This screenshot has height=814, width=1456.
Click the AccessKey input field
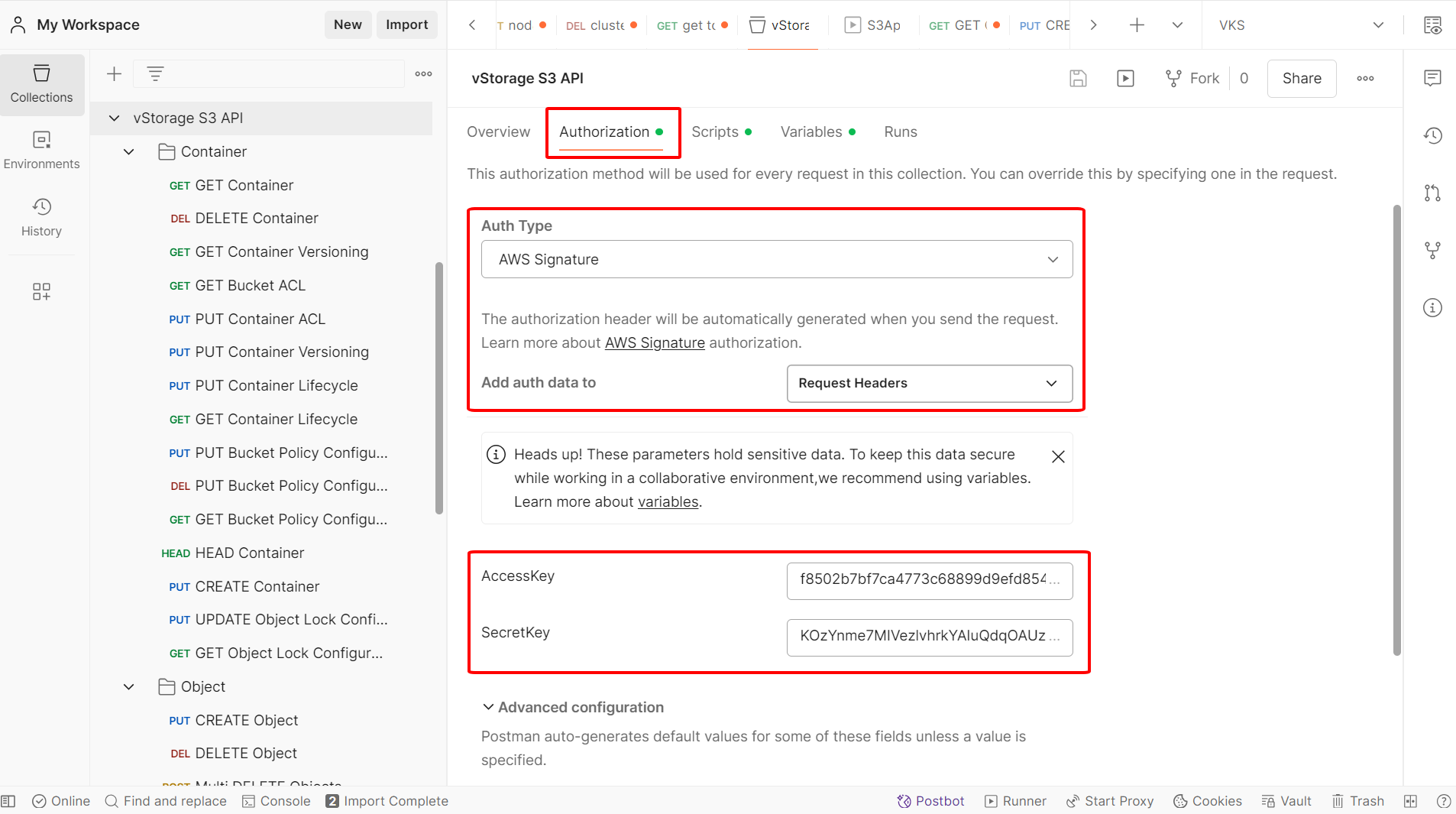tap(929, 580)
